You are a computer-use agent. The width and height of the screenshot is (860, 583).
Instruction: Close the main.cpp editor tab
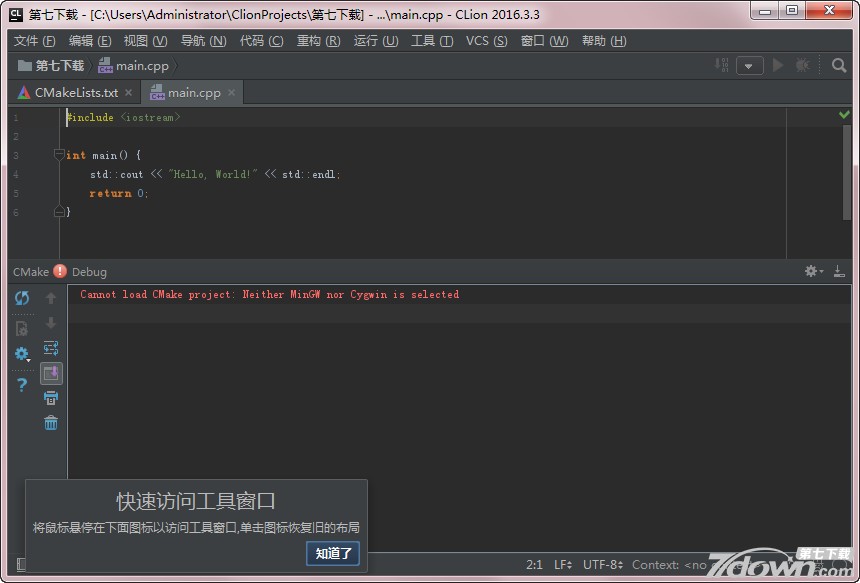[x=232, y=92]
